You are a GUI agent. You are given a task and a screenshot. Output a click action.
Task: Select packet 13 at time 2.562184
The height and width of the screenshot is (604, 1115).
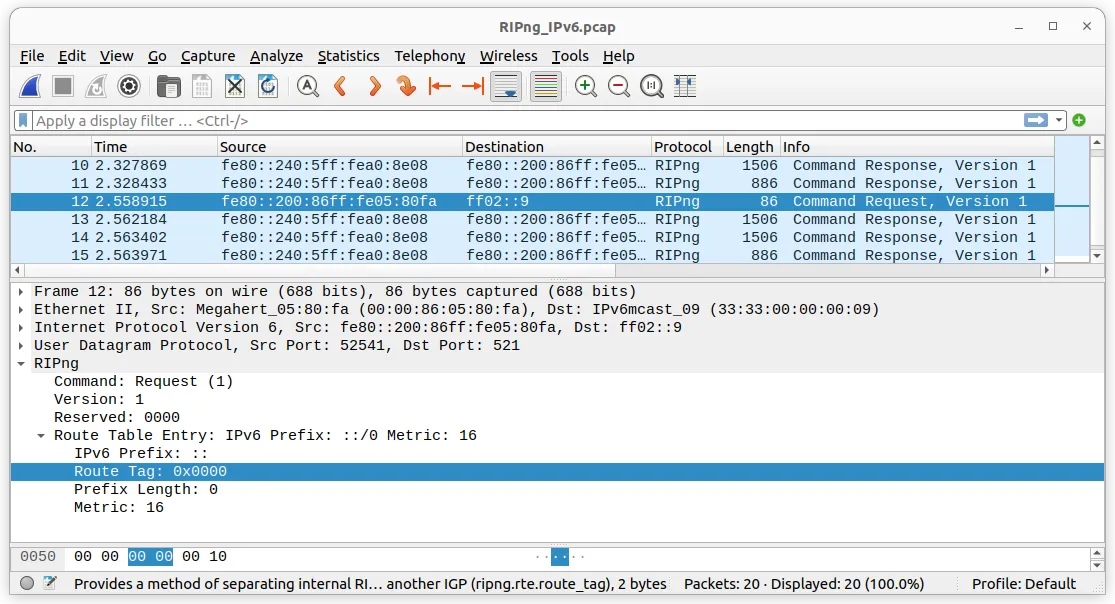[532, 219]
